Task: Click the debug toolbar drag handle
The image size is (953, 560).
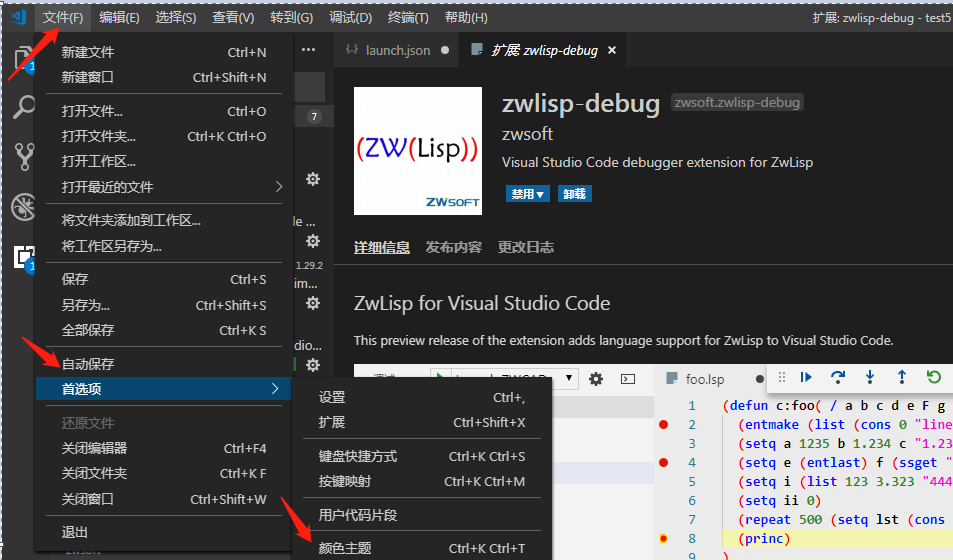Action: [782, 378]
